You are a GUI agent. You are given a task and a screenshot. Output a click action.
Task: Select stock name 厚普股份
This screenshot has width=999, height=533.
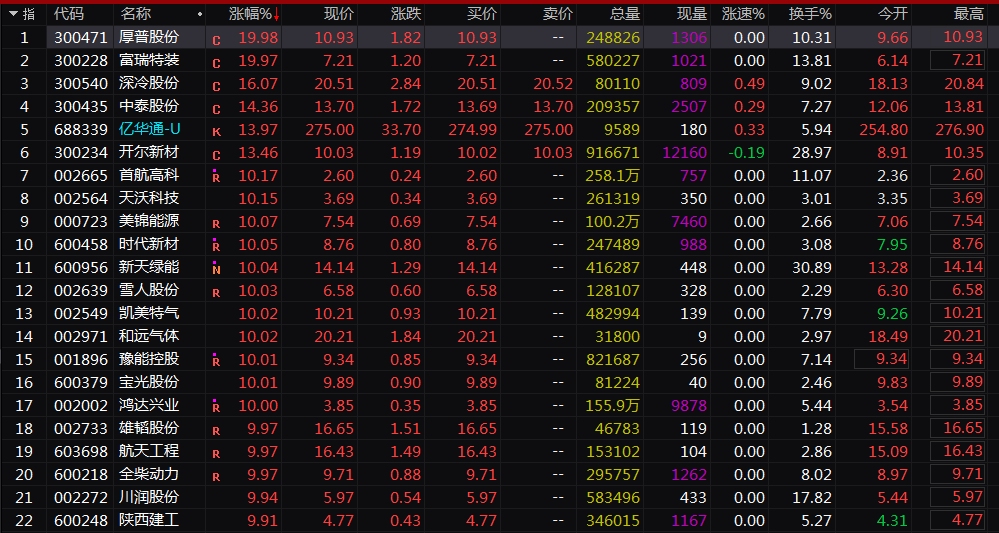[x=149, y=38]
